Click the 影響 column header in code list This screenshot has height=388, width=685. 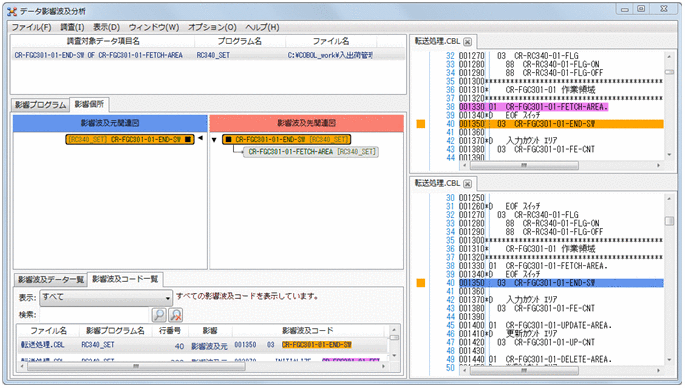point(210,331)
